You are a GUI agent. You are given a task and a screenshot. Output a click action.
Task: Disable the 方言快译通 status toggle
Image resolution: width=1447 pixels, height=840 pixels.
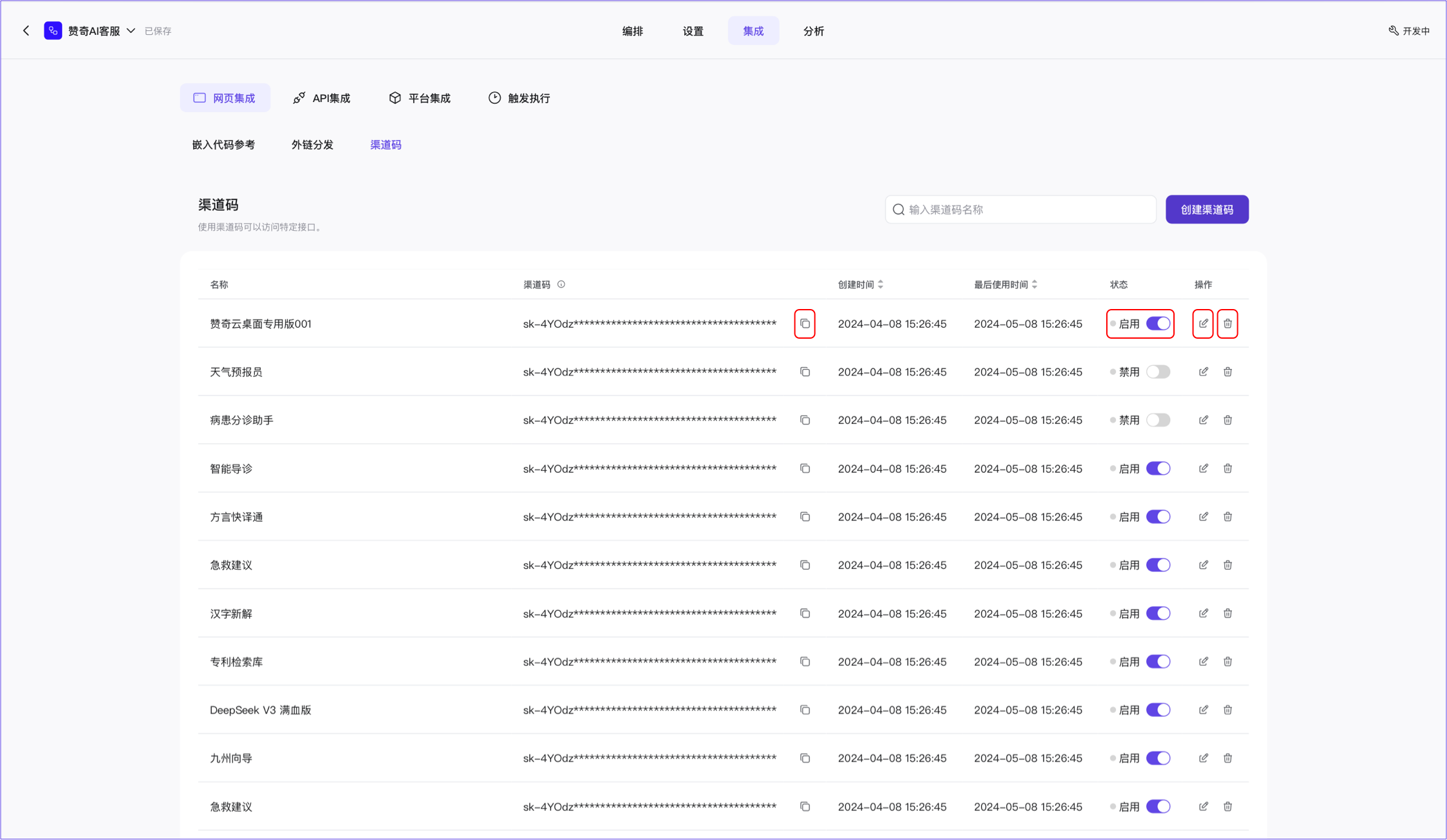pos(1157,517)
